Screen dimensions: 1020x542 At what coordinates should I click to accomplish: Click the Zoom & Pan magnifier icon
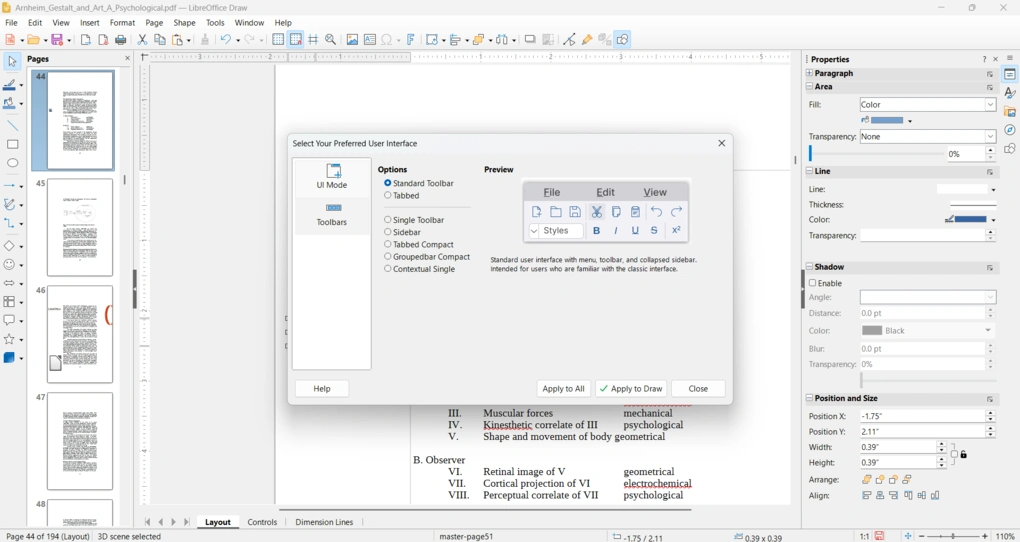pos(330,40)
